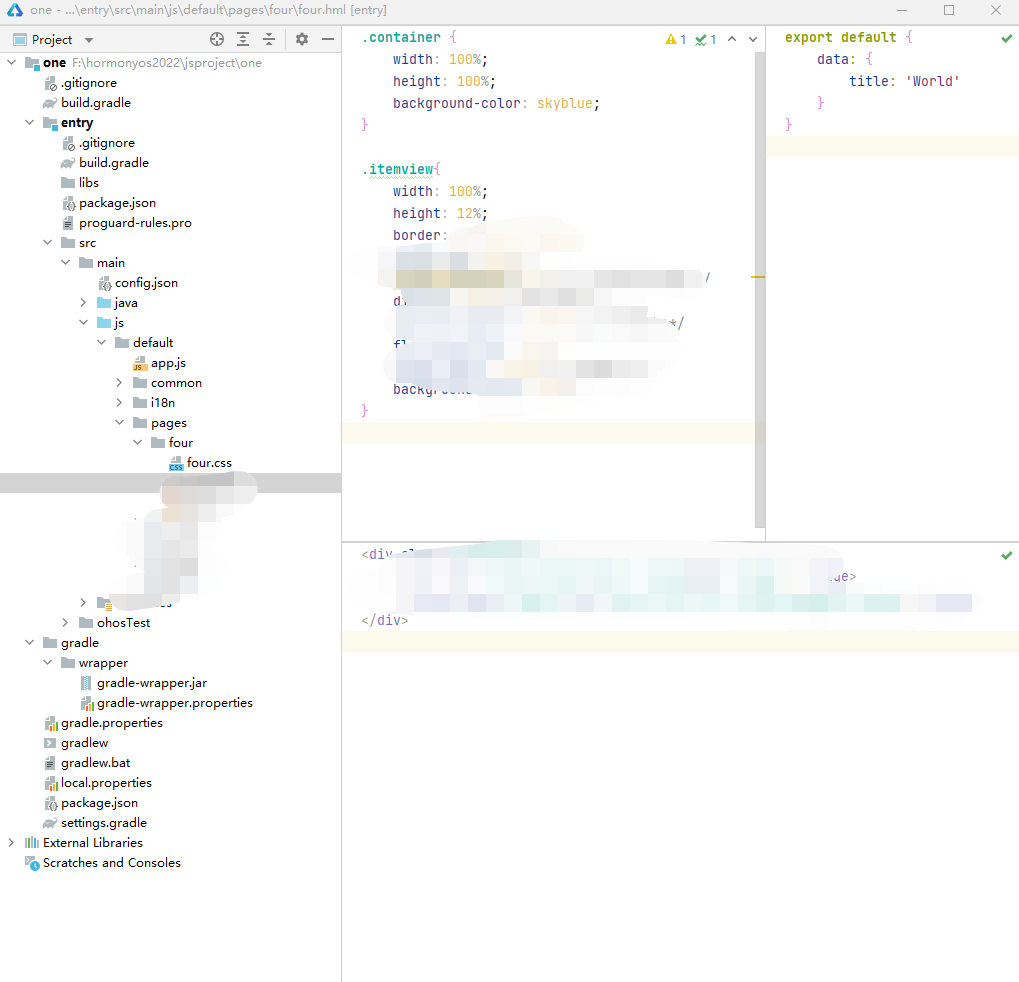Click the green inspection checkmark in the right pane
1019x982 pixels.
[x=1006, y=37]
